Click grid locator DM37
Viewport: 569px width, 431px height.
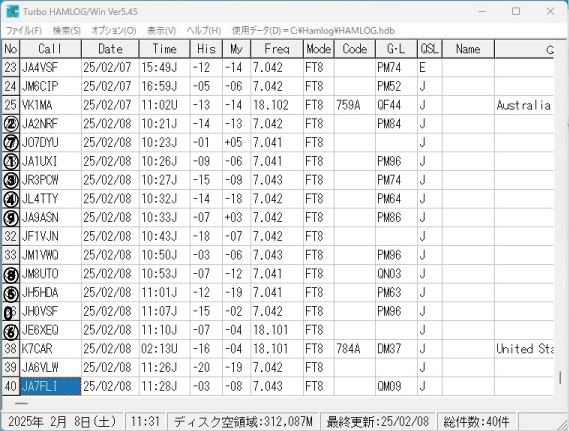(x=389, y=349)
